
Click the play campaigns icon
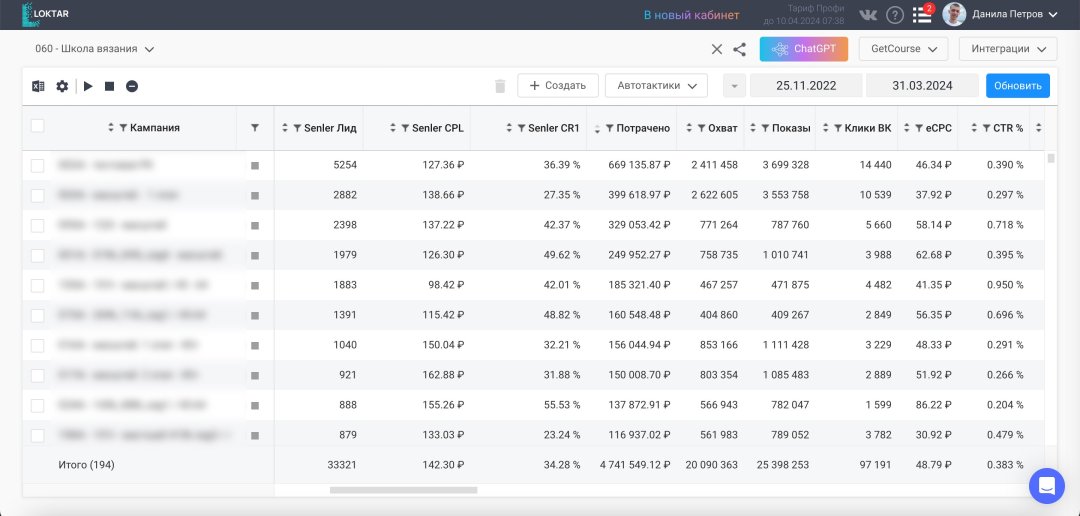pyautogui.click(x=88, y=86)
